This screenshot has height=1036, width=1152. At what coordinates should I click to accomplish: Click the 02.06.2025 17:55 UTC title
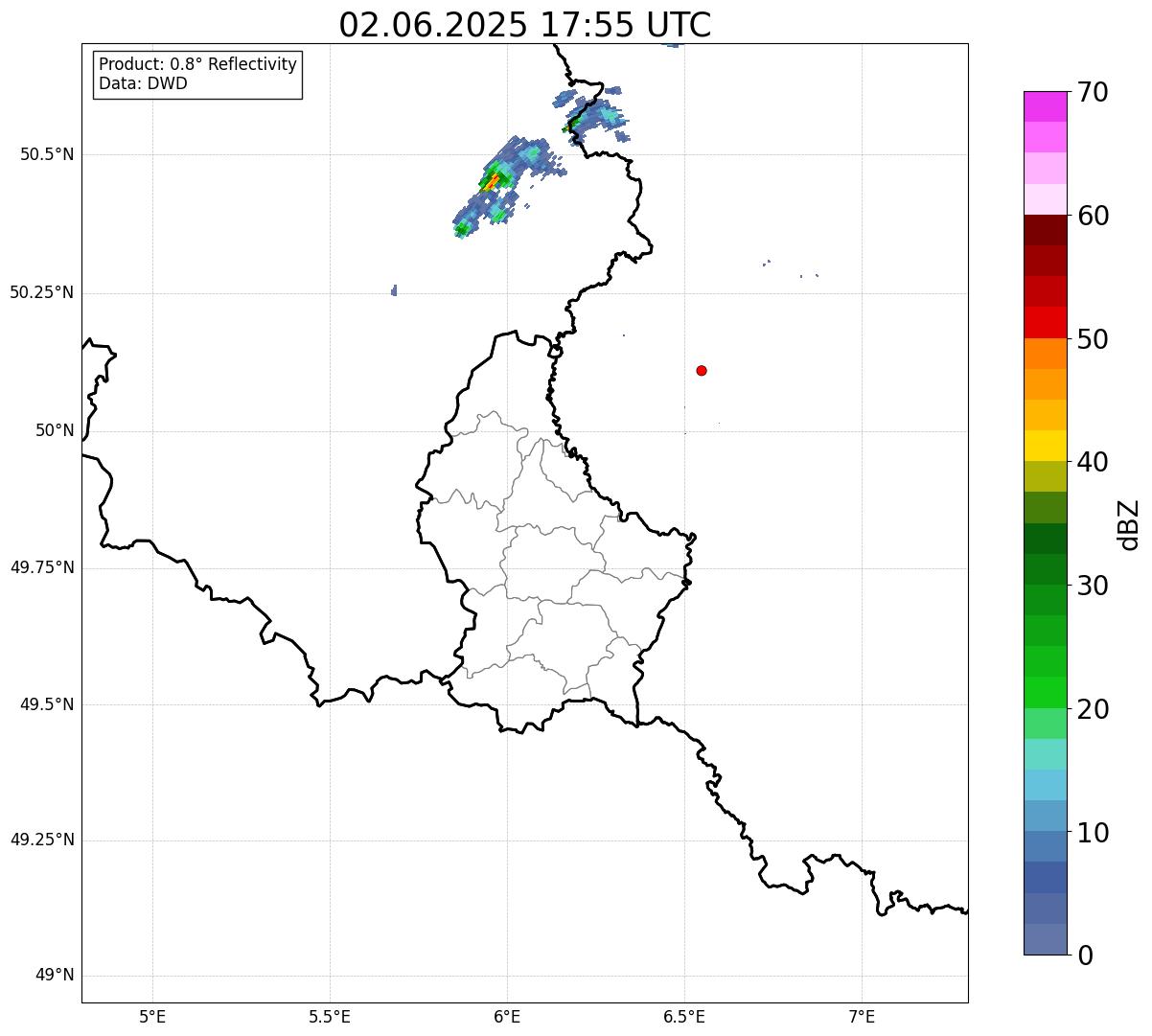tap(525, 24)
